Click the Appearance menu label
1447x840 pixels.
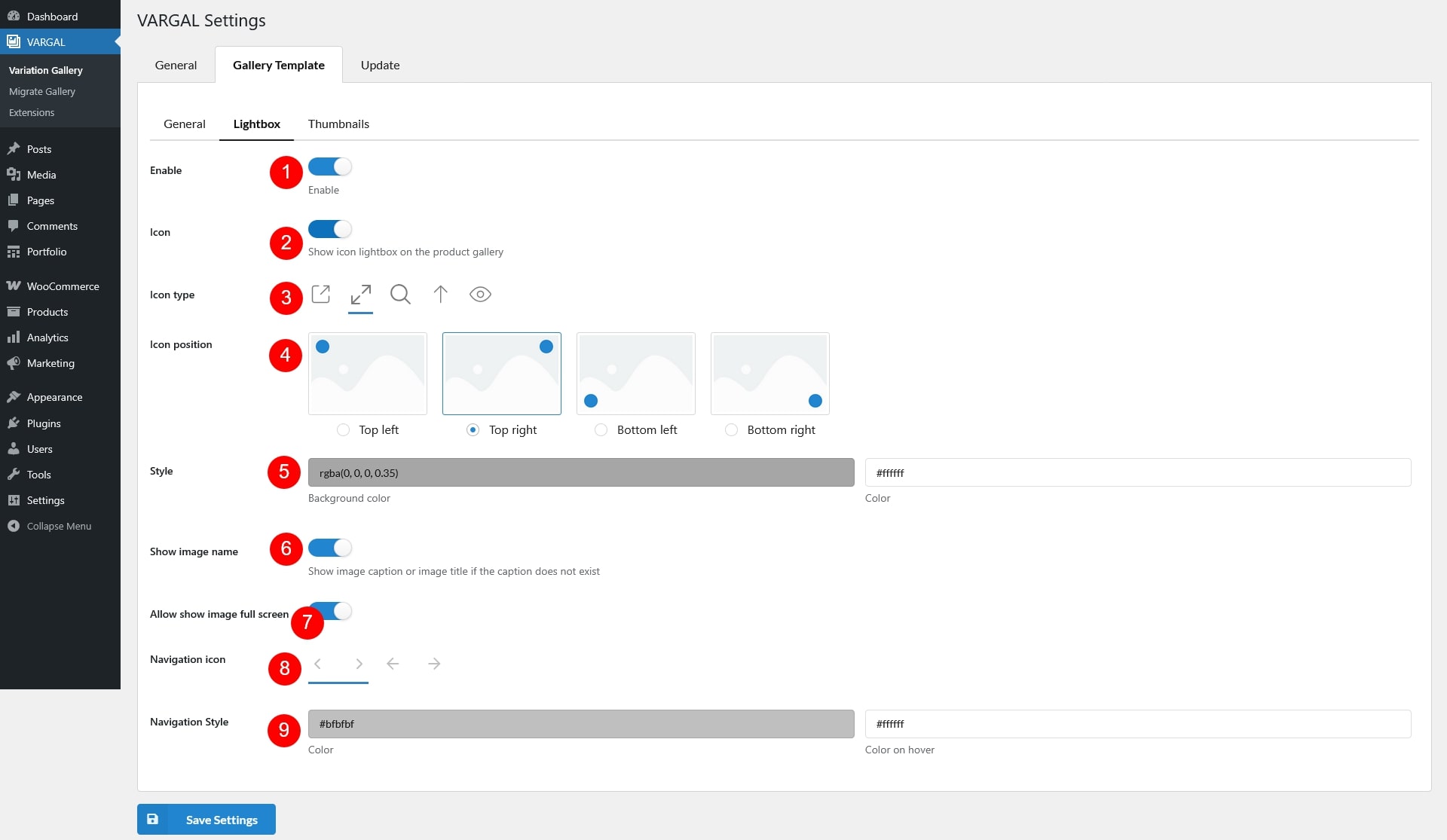tap(55, 397)
